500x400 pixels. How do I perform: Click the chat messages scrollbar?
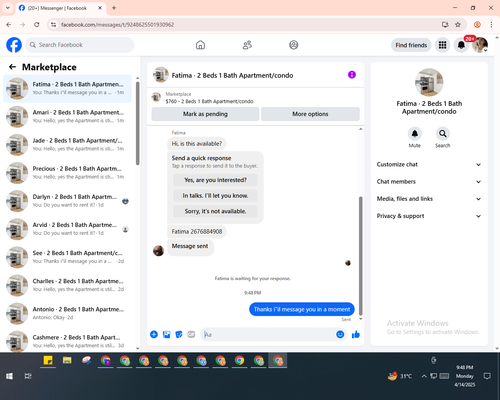(360, 256)
